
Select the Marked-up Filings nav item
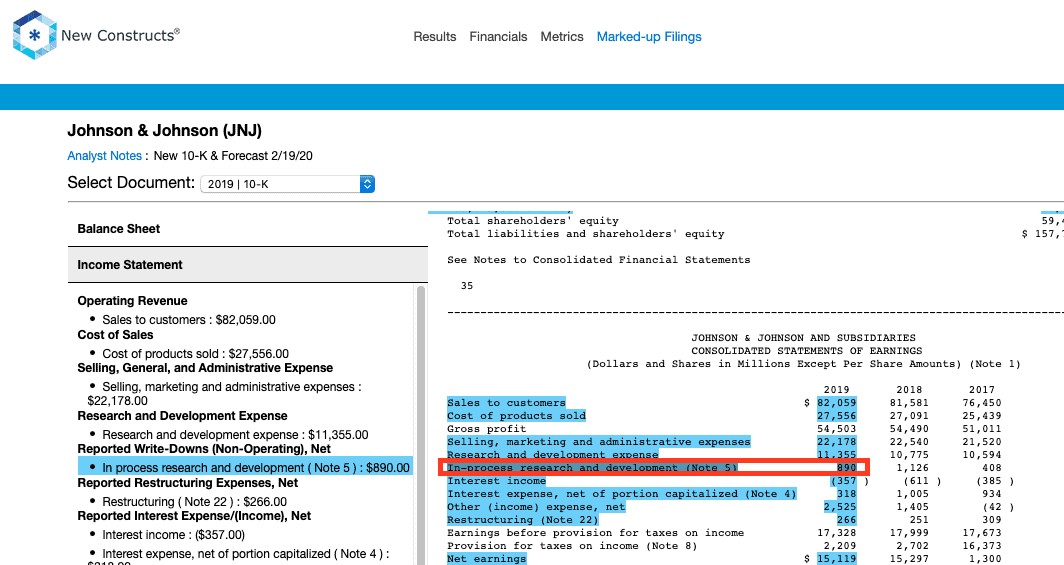(649, 37)
